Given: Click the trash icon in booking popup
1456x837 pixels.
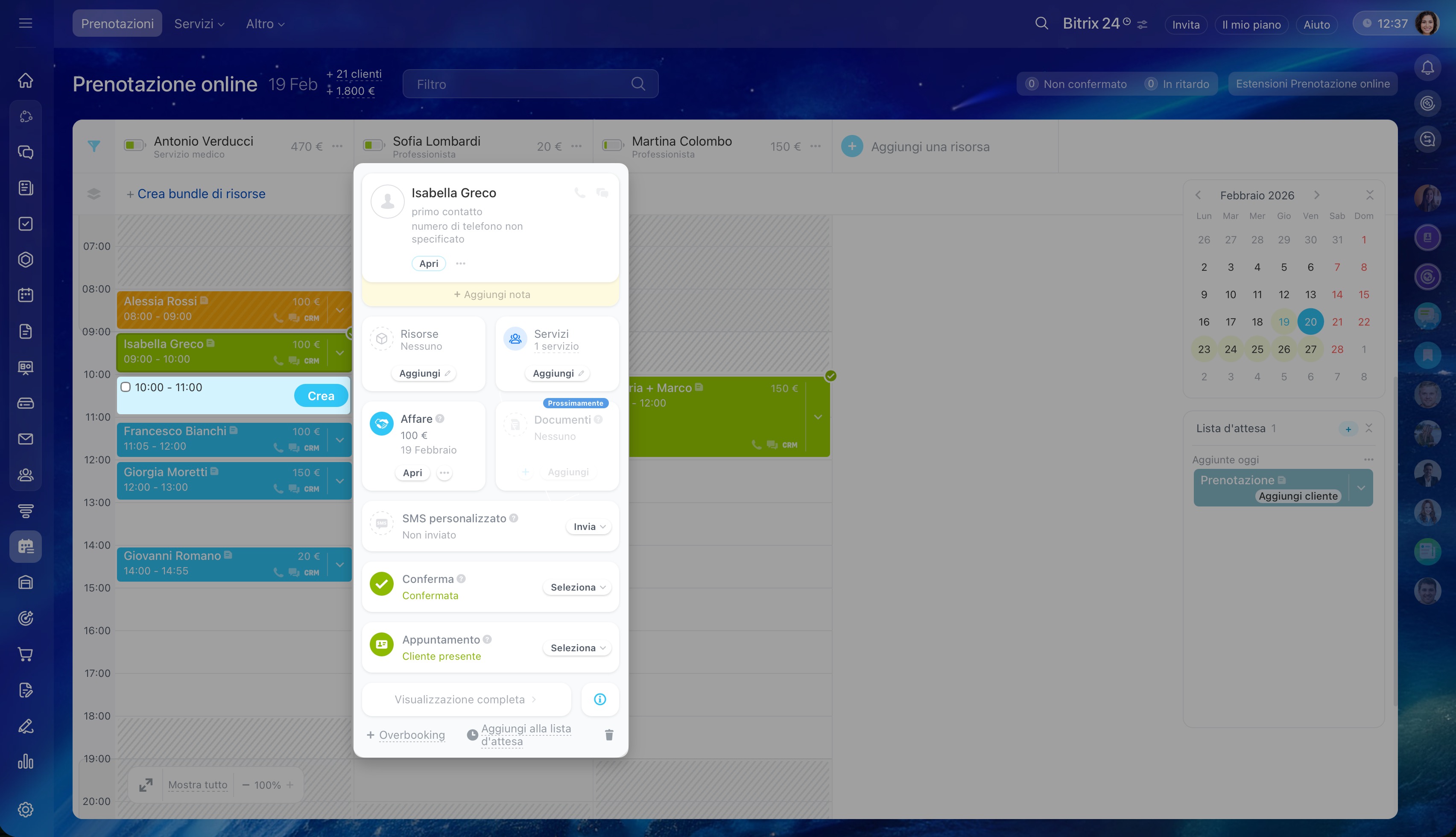Looking at the screenshot, I should pos(609,735).
